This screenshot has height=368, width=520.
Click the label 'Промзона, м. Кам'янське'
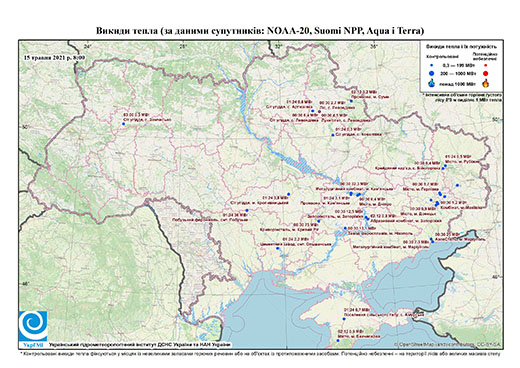tap(325, 203)
